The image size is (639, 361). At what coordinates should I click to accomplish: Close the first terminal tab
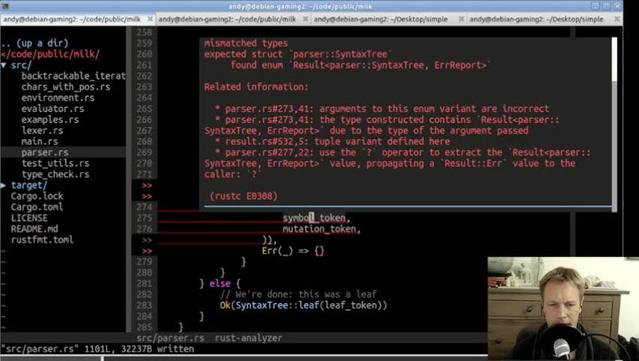[x=150, y=19]
